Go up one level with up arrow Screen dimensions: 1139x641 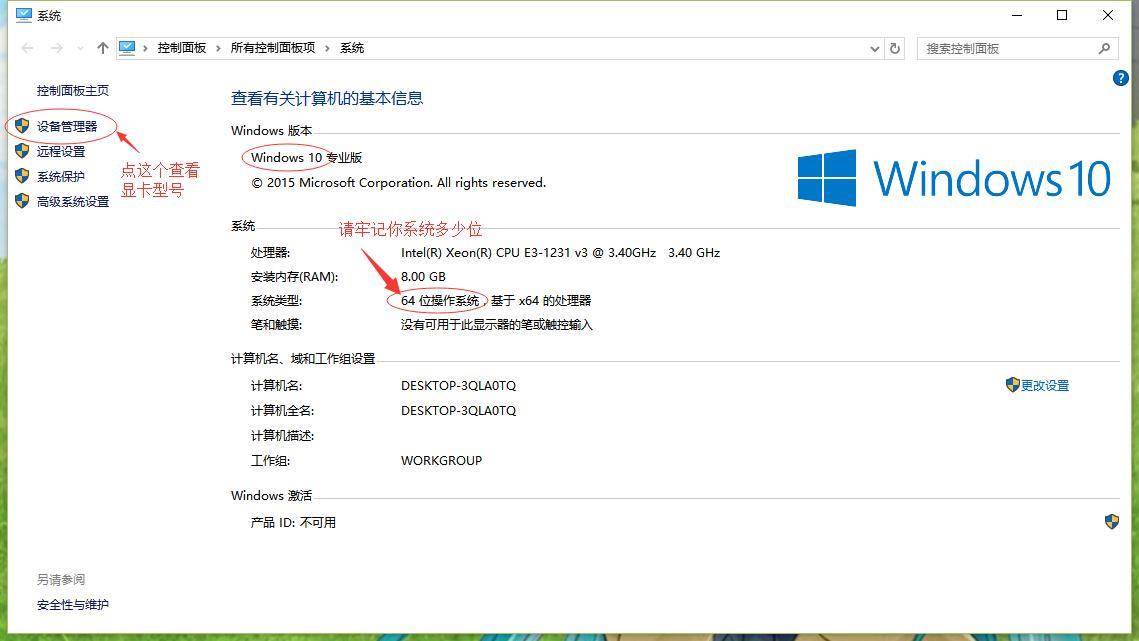tap(103, 48)
